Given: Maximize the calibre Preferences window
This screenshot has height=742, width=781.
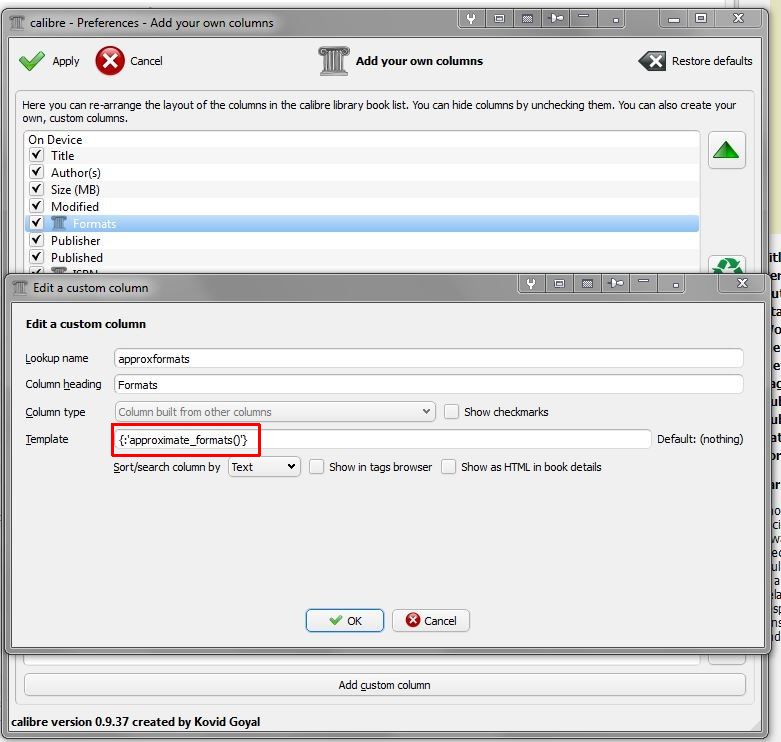Looking at the screenshot, I should 701,18.
